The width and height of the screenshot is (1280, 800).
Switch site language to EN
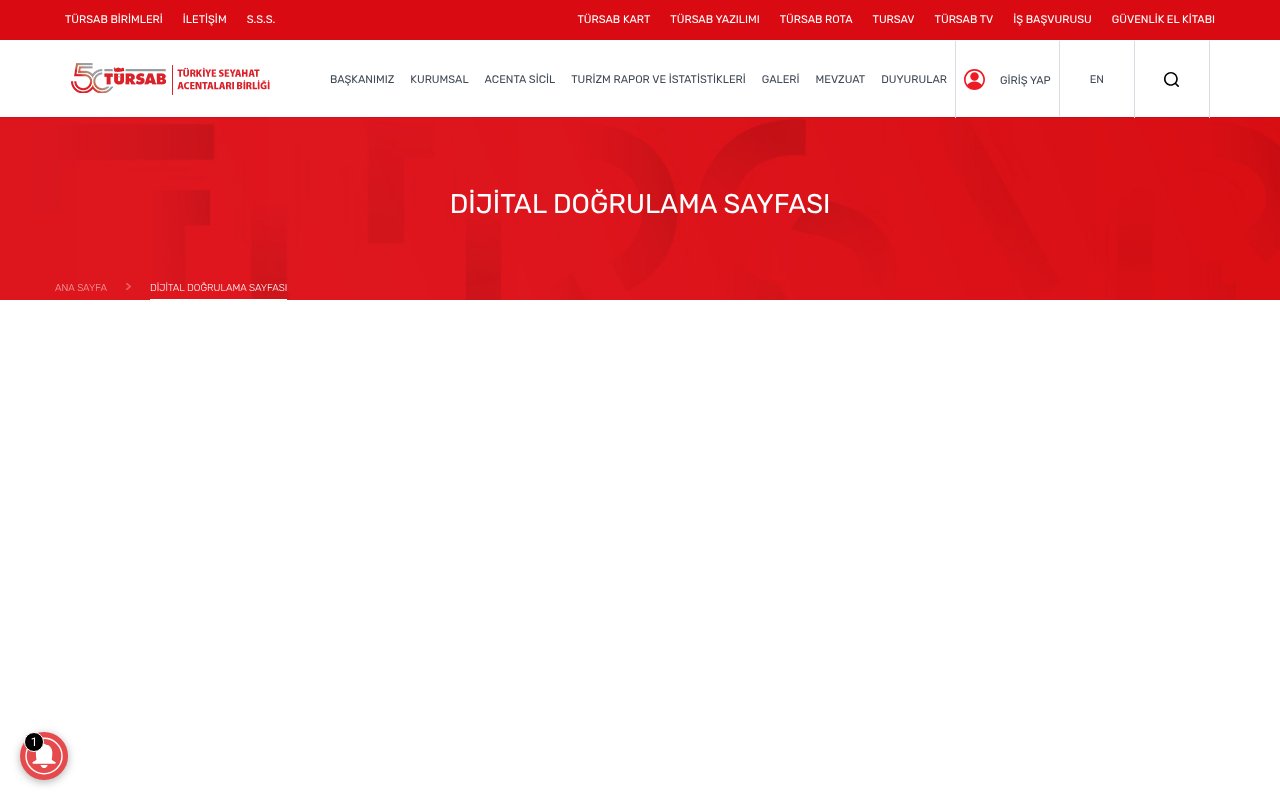1096,79
